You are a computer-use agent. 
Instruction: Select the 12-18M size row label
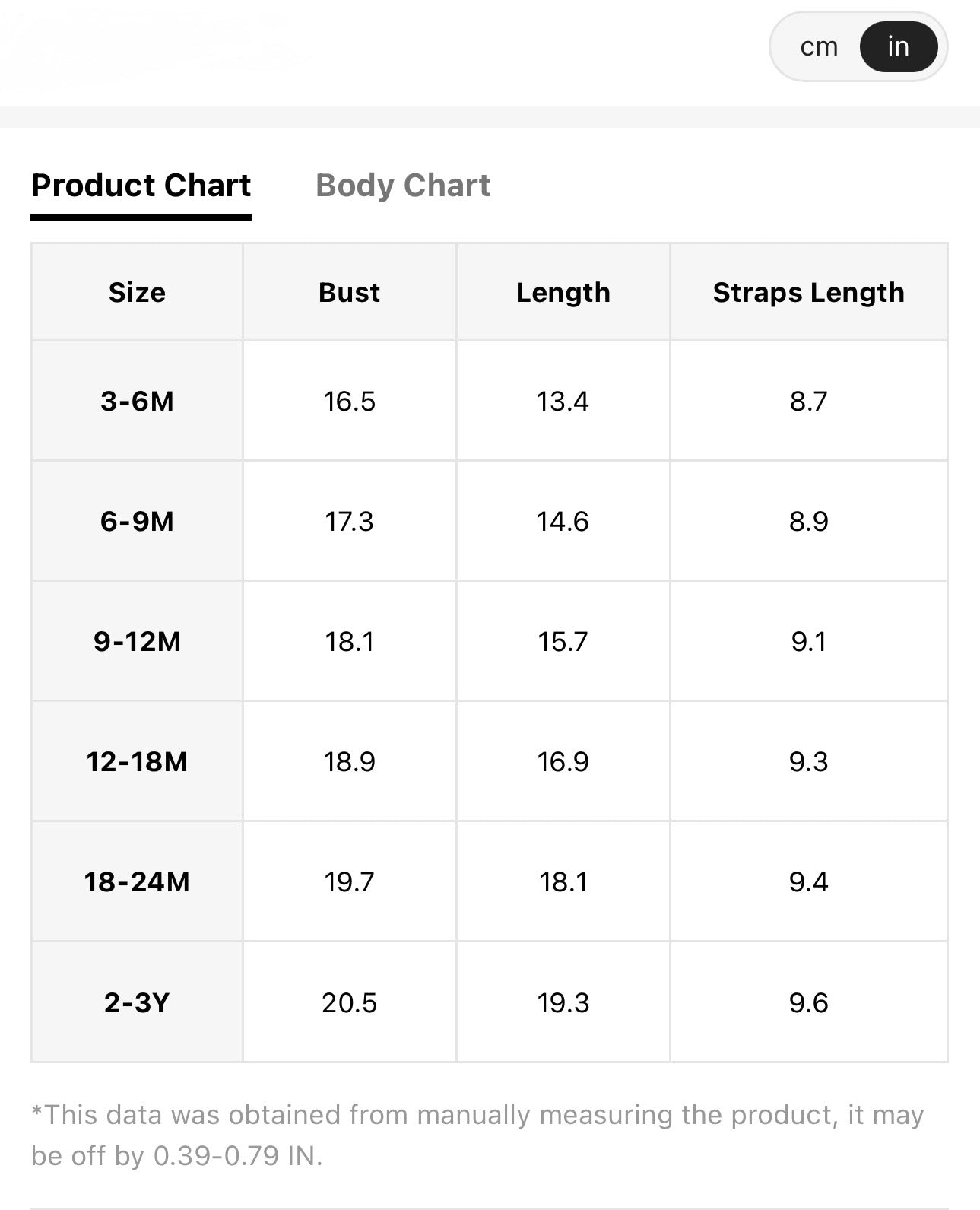137,761
